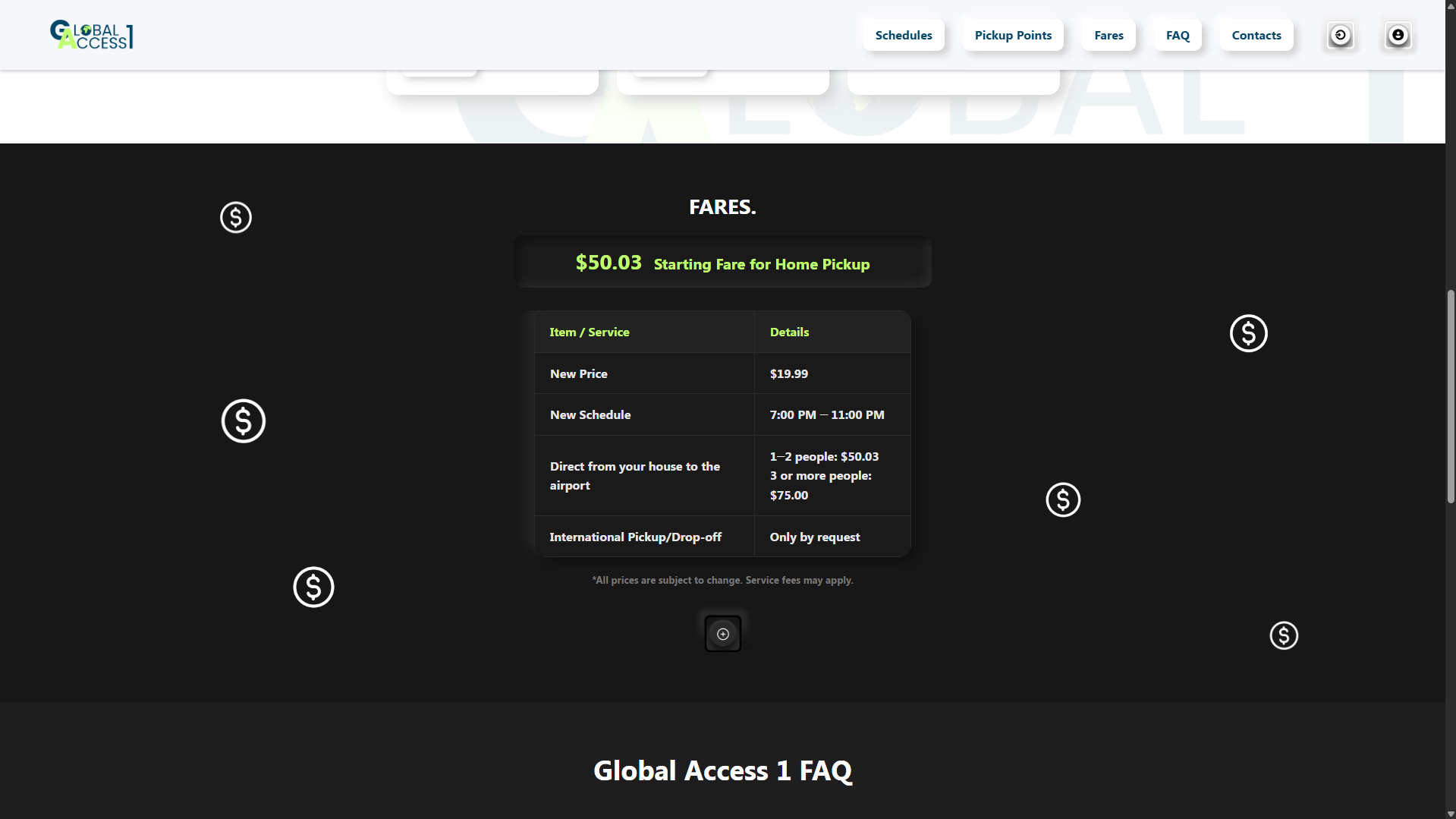This screenshot has width=1456, height=819.
Task: Click the scrollbar down arrow
Action: click(x=1449, y=814)
